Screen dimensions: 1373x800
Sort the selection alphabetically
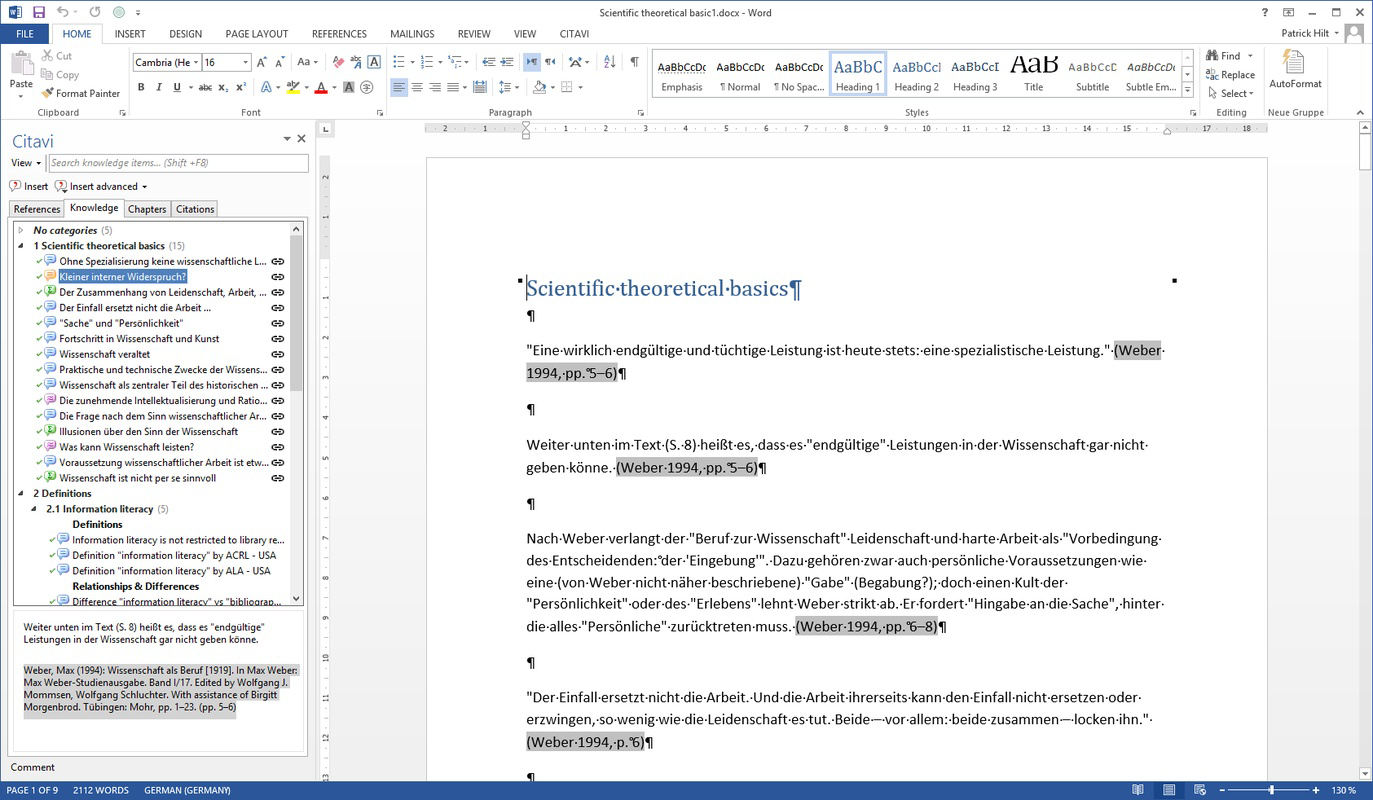pos(611,62)
